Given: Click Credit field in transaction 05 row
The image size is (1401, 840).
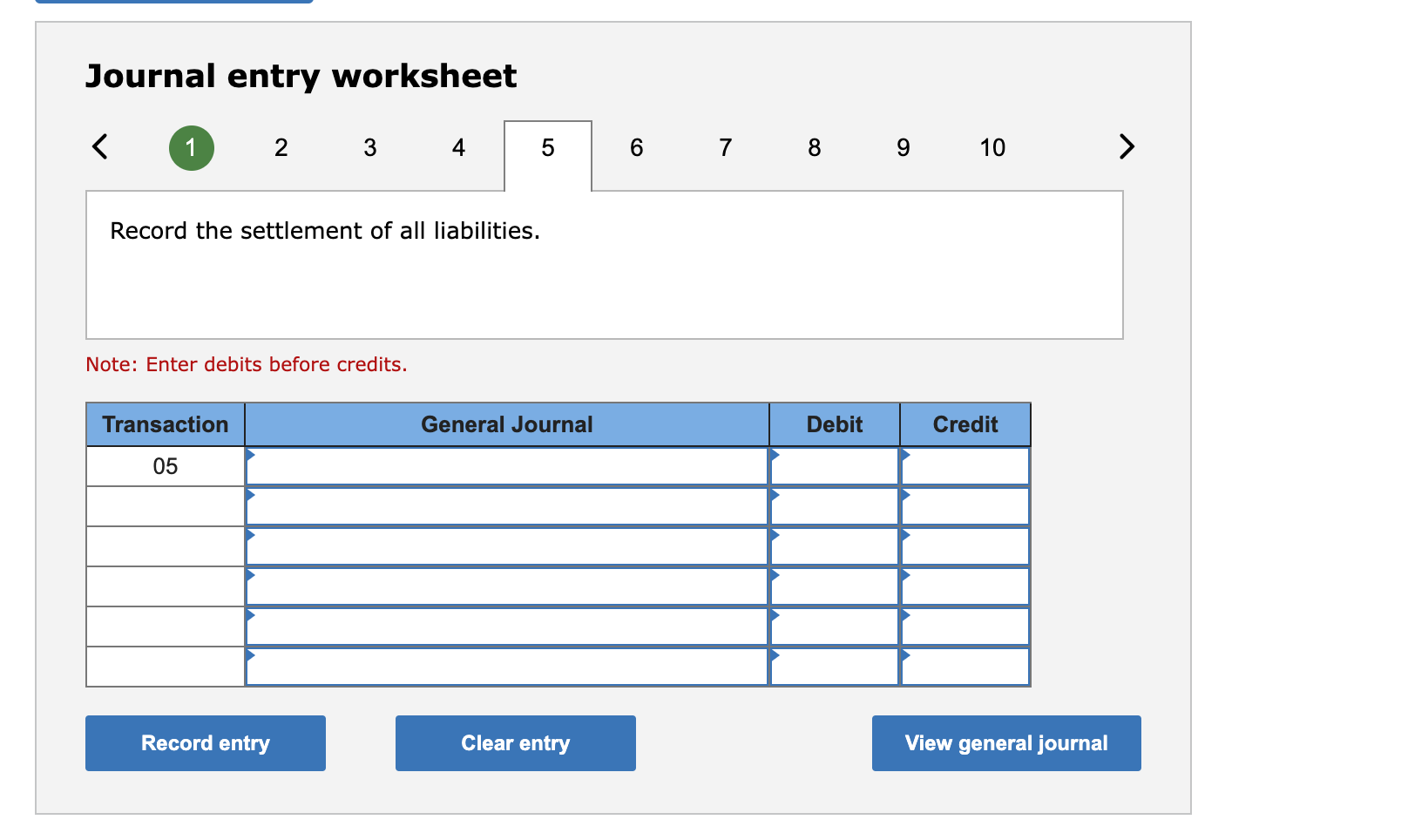Looking at the screenshot, I should tap(965, 466).
